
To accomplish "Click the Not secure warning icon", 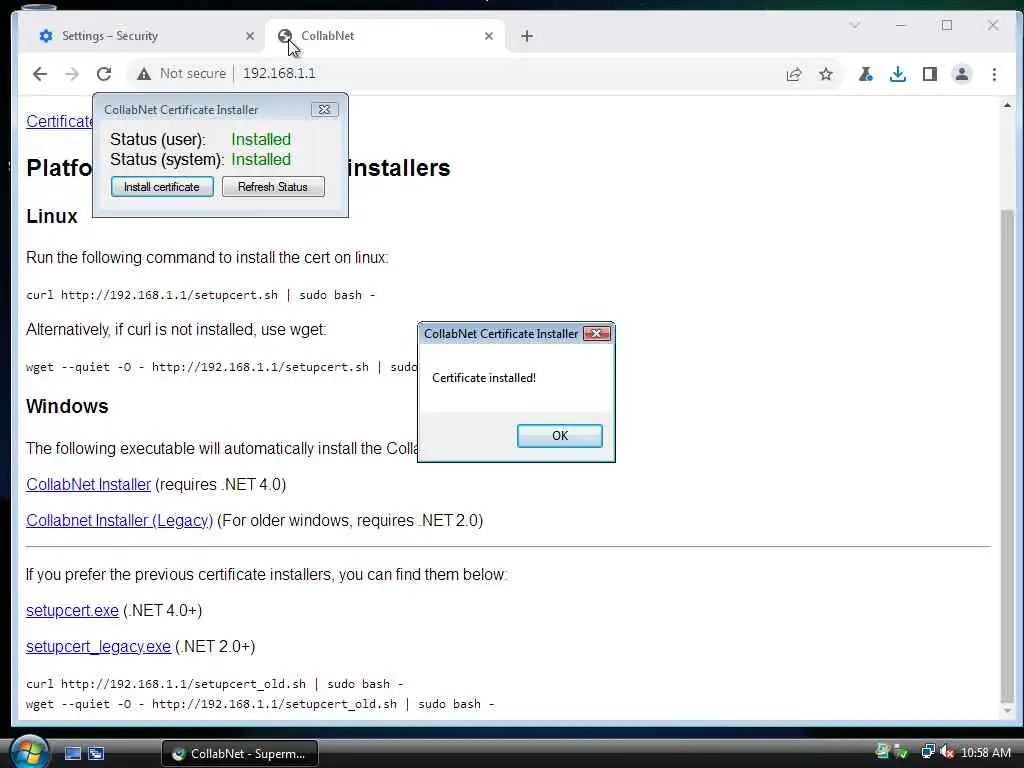I will coord(144,74).
